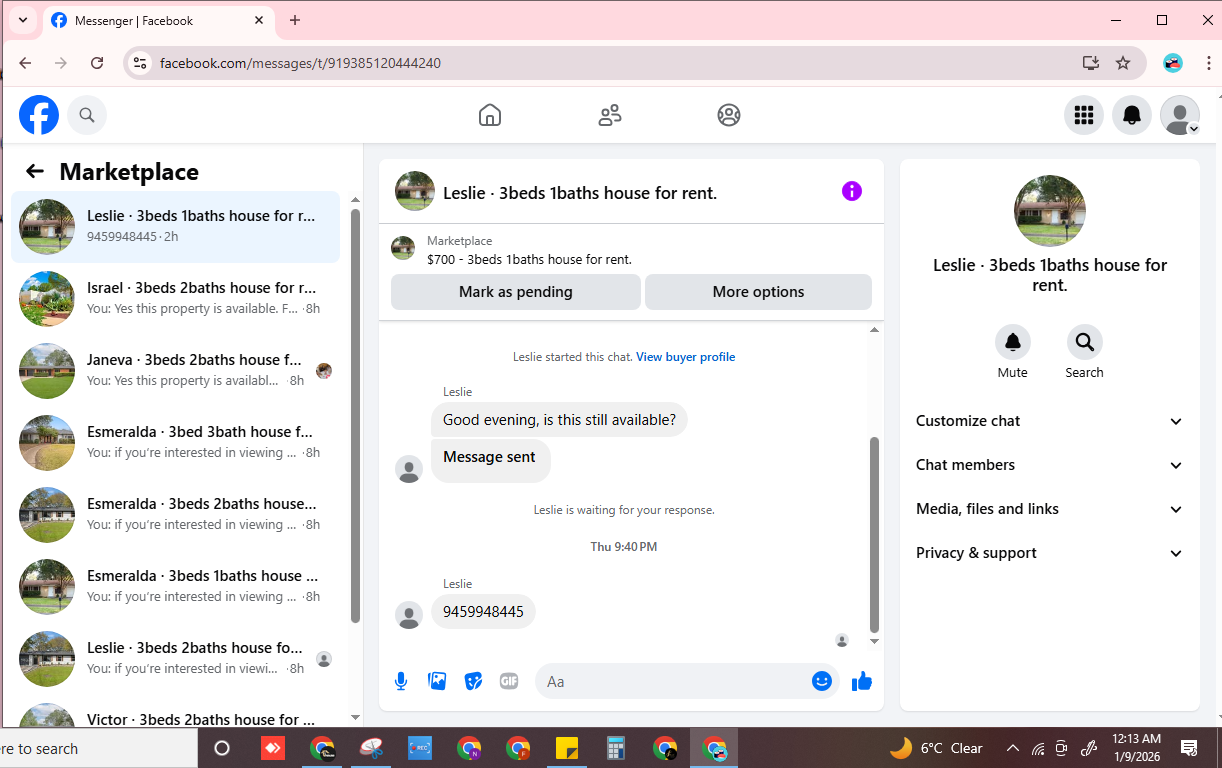Open the account profile avatar menu
This screenshot has height=768, width=1222.
(x=1180, y=115)
